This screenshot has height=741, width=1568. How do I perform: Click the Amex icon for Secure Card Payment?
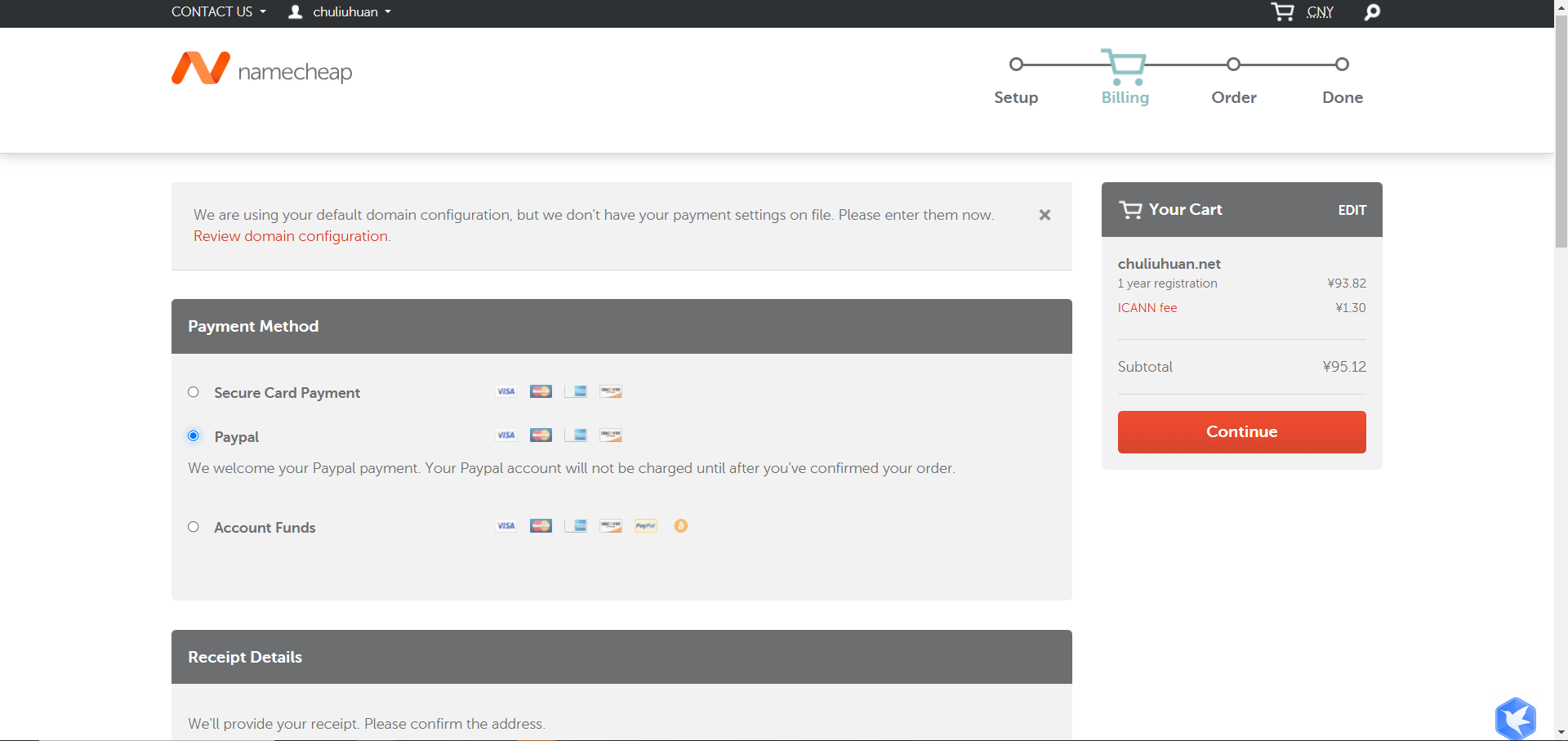tap(576, 391)
